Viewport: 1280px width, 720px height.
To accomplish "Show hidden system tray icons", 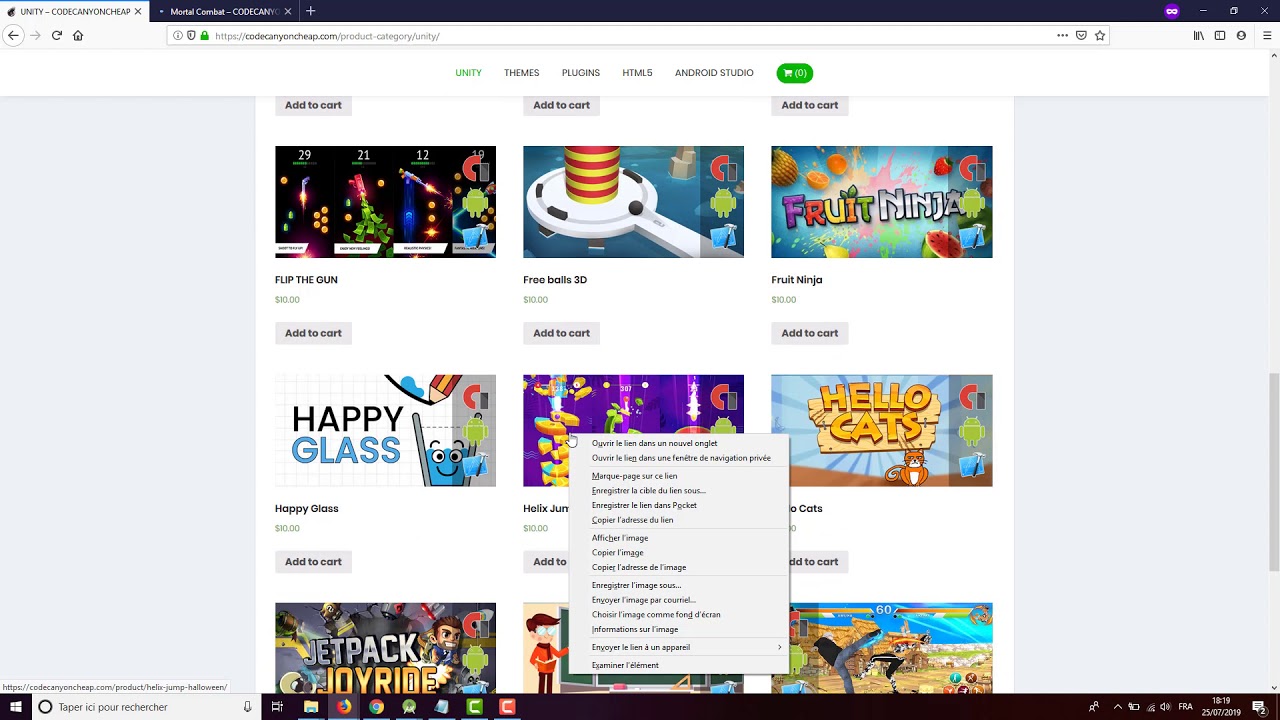I will (x=1117, y=707).
